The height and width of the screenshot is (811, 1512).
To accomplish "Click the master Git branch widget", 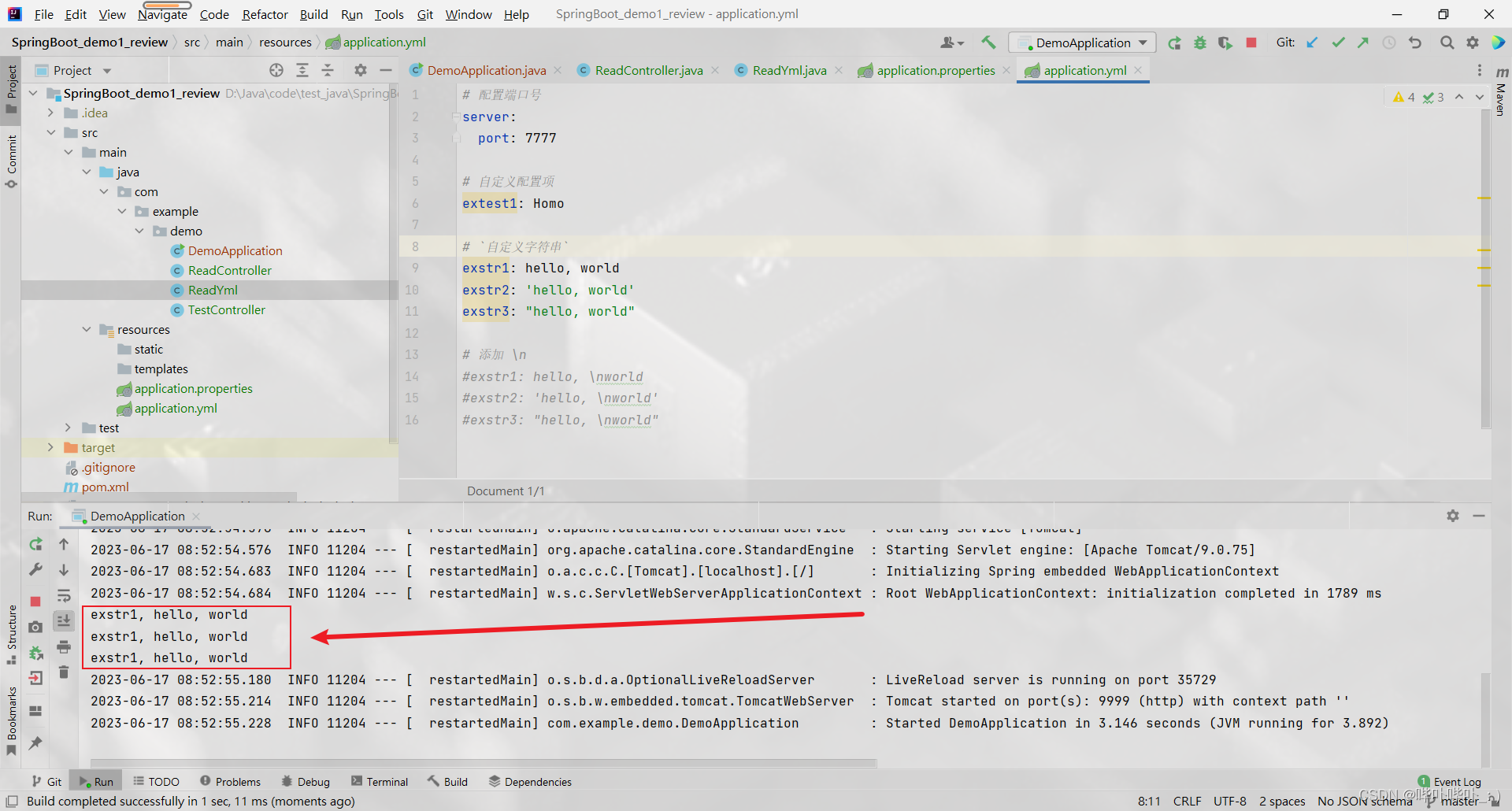I will tap(1452, 801).
